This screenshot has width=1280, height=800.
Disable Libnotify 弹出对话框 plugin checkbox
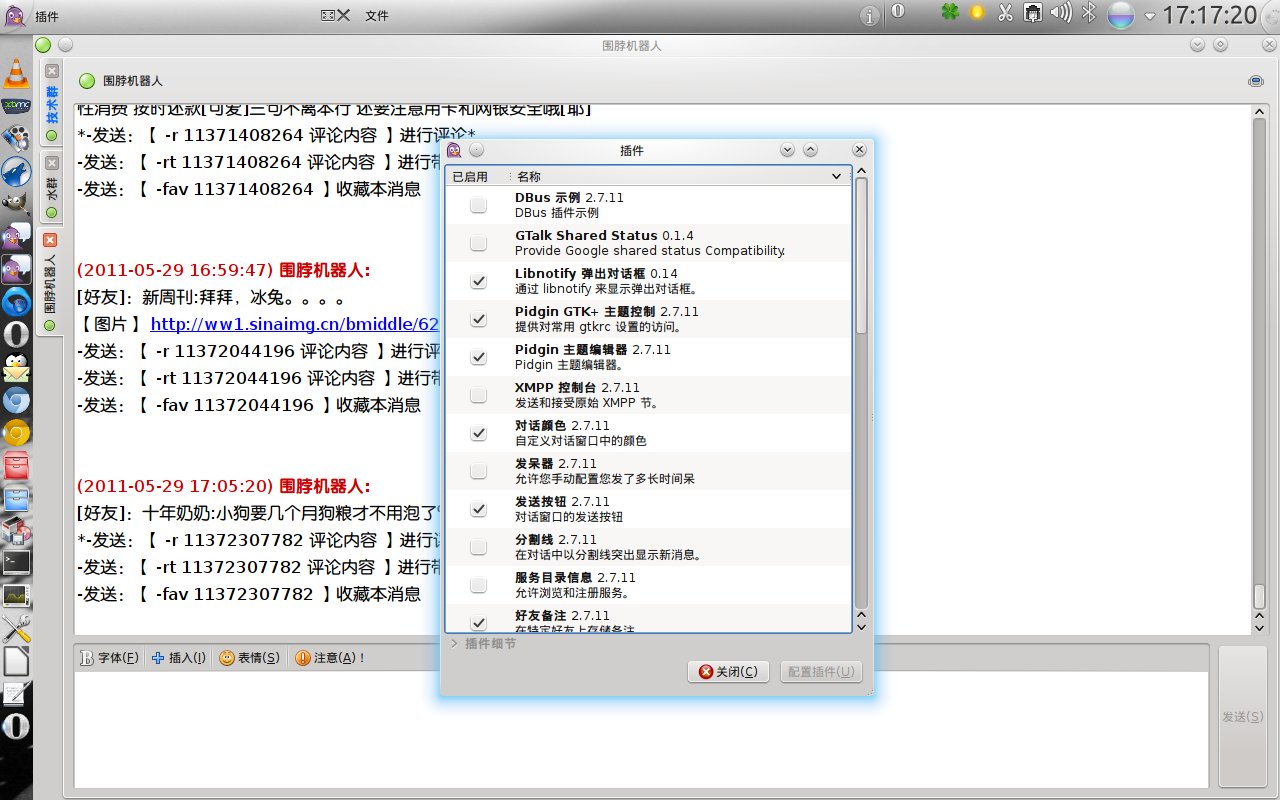click(x=478, y=281)
